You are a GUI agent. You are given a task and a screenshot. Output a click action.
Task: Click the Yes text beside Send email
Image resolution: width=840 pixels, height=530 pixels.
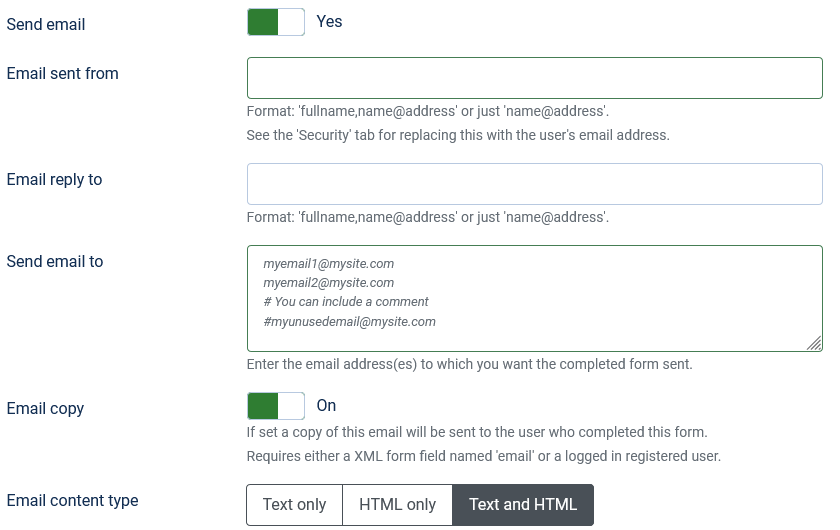pyautogui.click(x=329, y=21)
